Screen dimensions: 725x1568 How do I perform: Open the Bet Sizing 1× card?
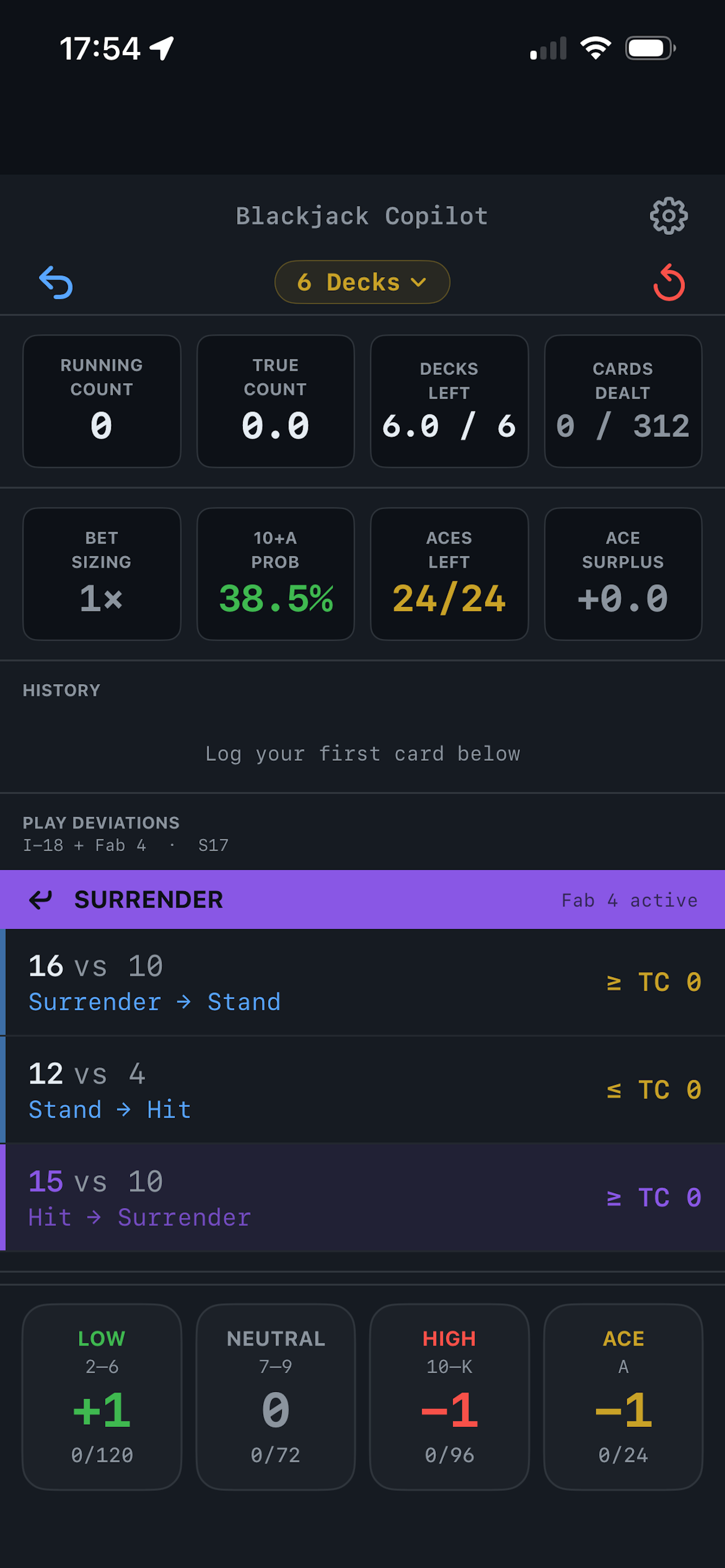pyautogui.click(x=102, y=574)
